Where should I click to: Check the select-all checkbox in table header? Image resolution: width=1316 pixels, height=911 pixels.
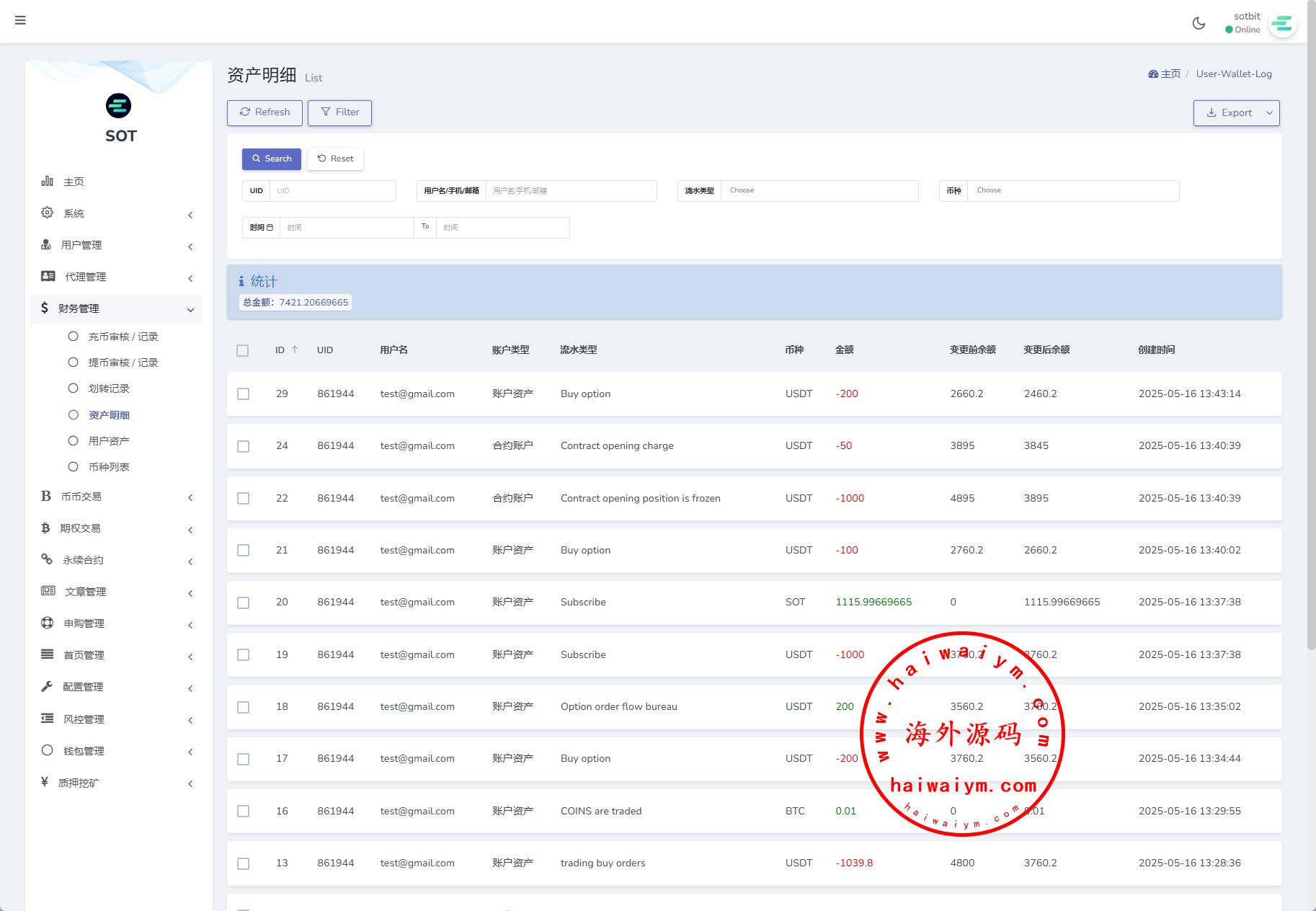tap(243, 350)
